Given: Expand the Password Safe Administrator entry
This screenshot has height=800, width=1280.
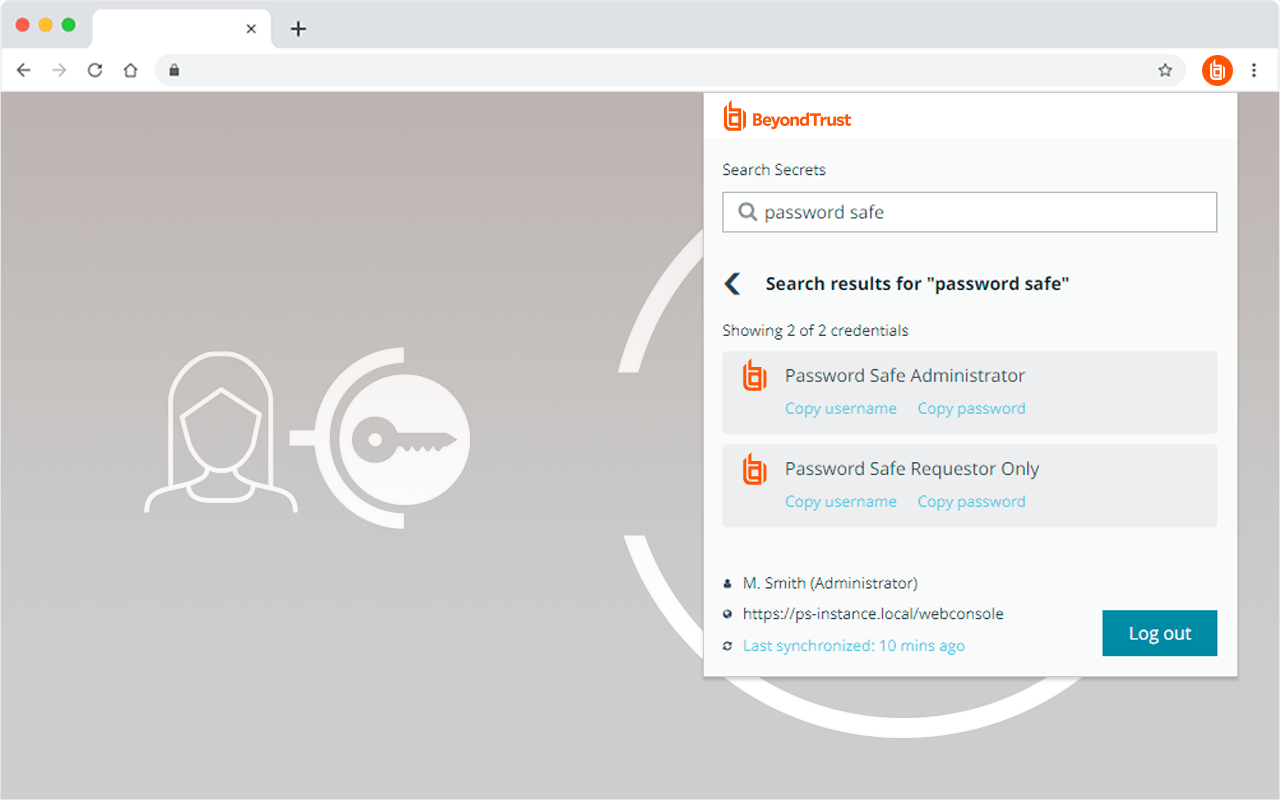Looking at the screenshot, I should tap(904, 375).
